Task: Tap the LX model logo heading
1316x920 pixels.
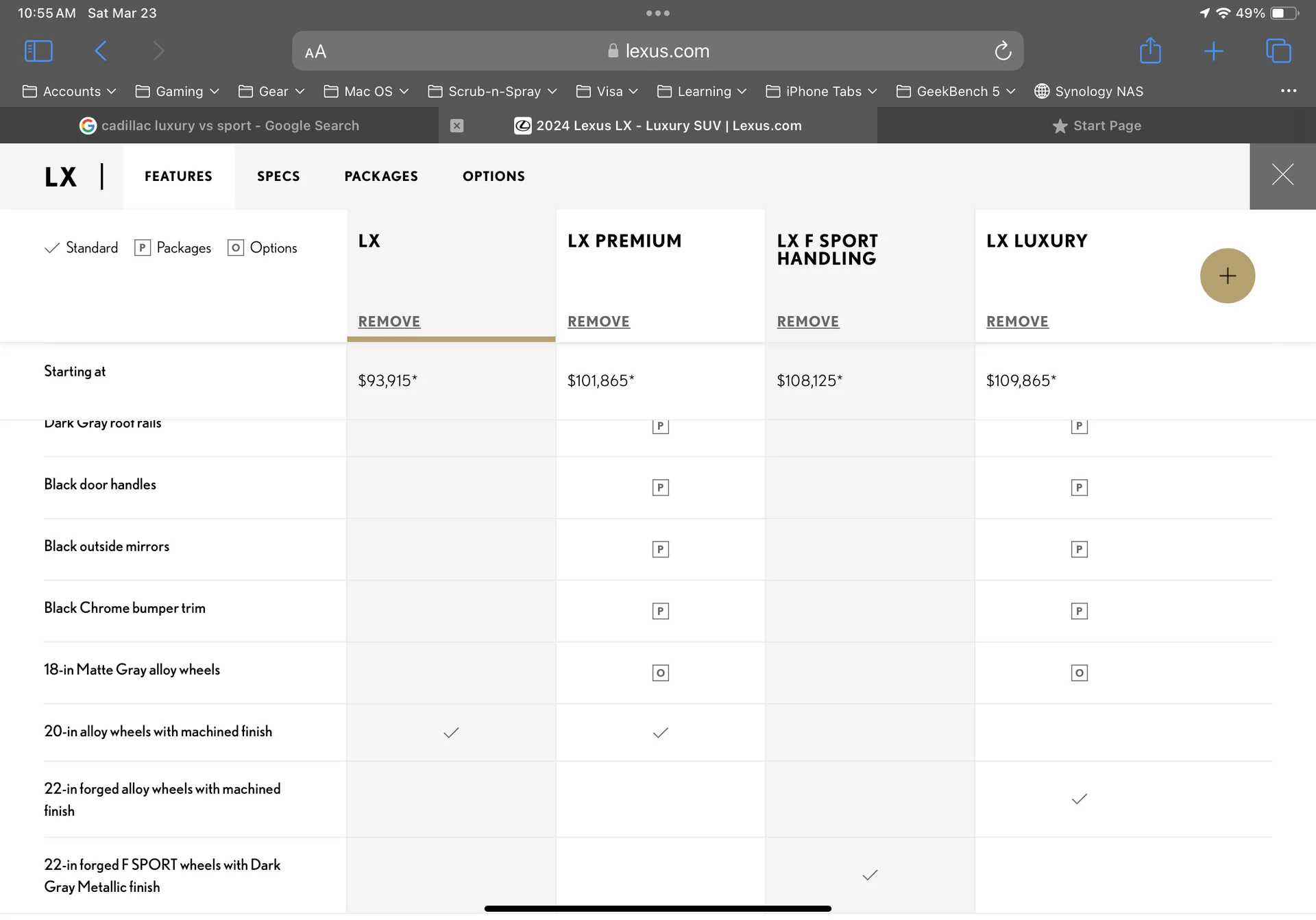Action: [x=60, y=177]
